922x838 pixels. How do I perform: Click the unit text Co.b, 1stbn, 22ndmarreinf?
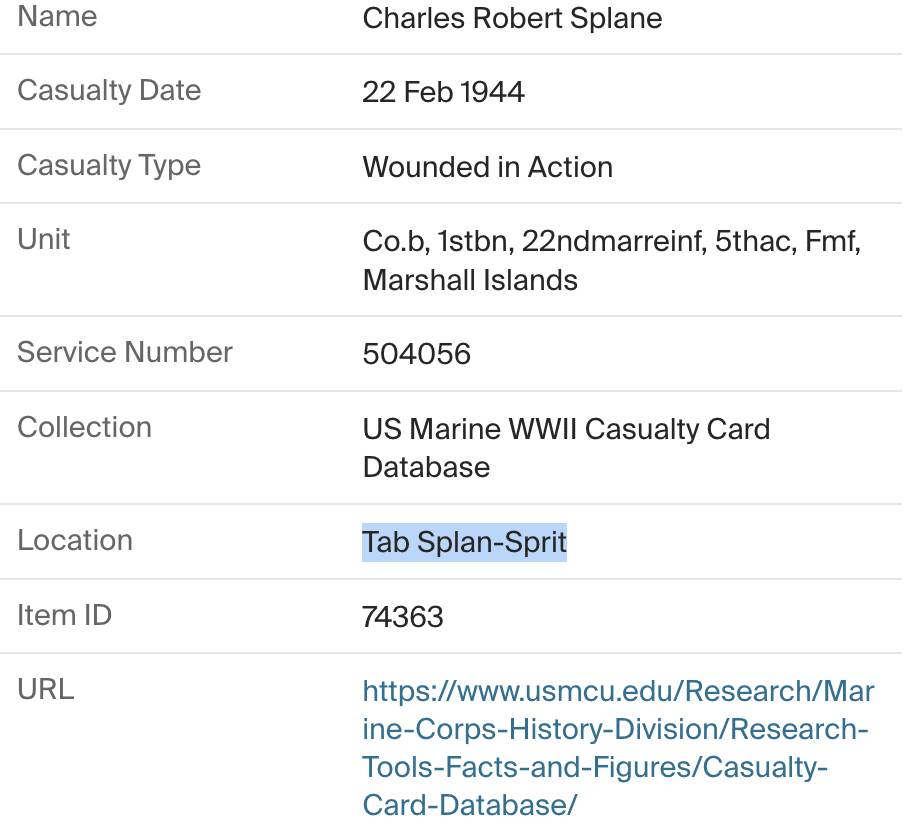535,242
